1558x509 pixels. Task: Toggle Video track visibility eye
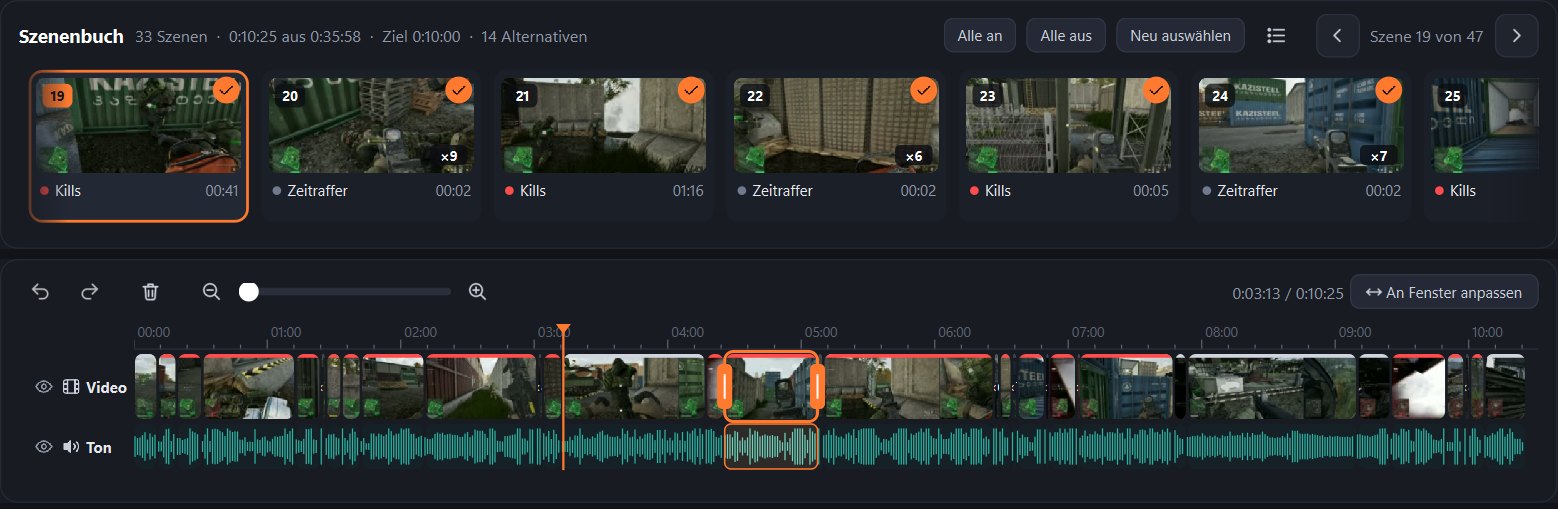tap(43, 387)
